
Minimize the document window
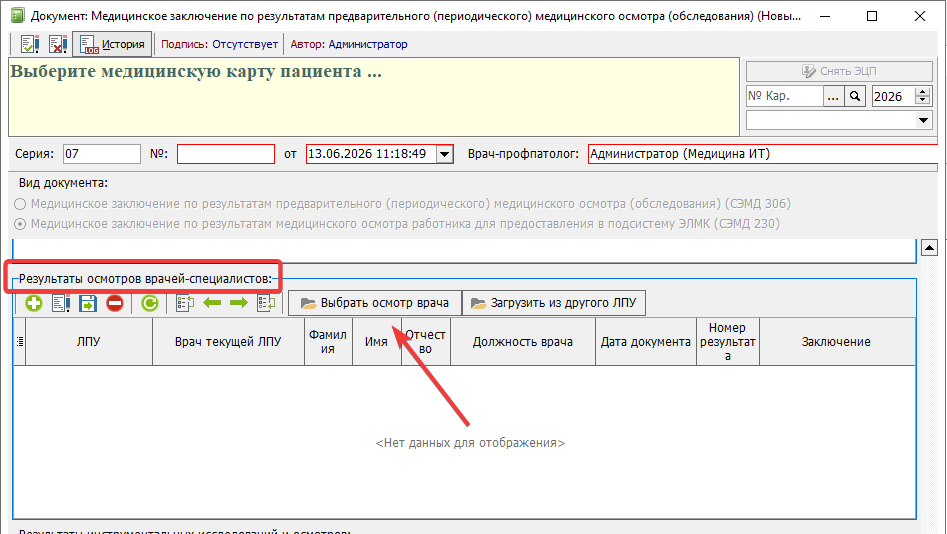coord(825,16)
